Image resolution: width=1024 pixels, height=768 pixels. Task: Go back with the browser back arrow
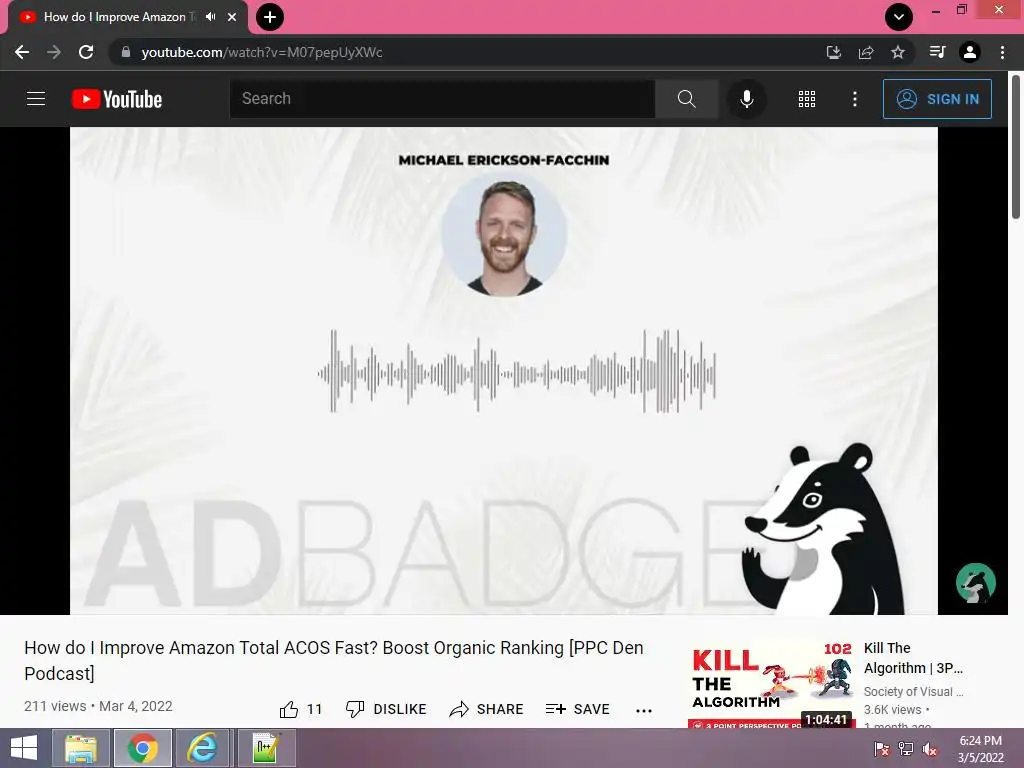pyautogui.click(x=22, y=52)
